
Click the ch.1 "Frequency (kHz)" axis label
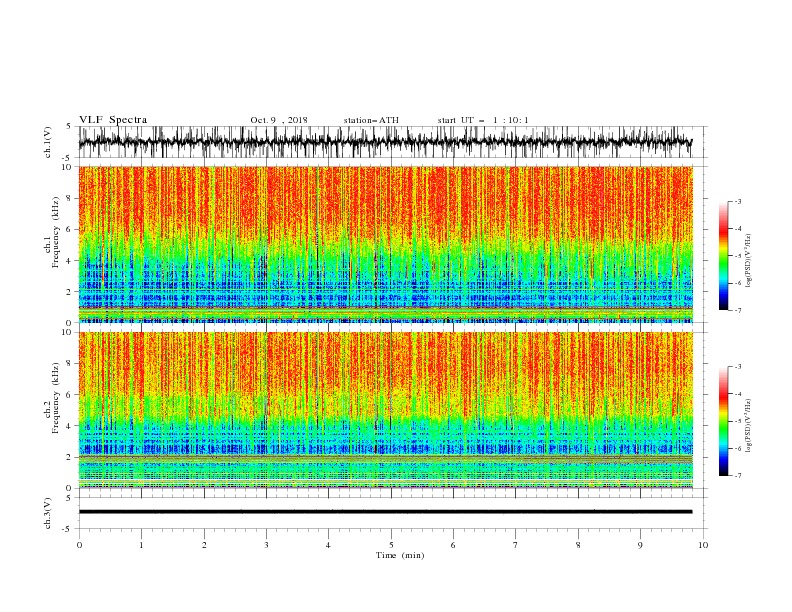click(x=55, y=232)
